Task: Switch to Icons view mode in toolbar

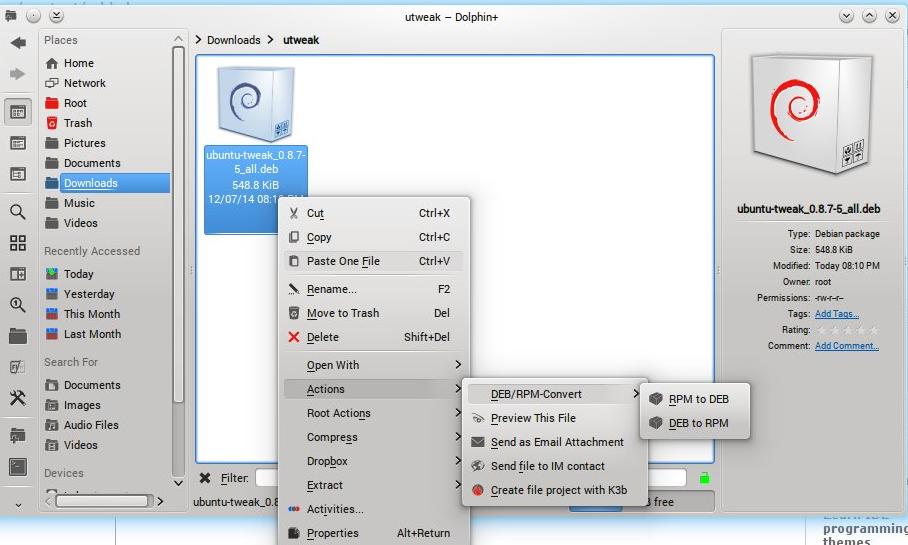Action: (x=18, y=112)
